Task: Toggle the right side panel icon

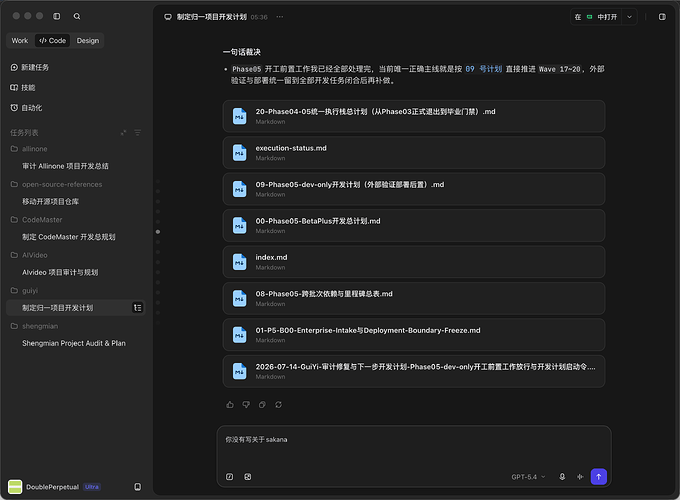Action: click(x=662, y=17)
